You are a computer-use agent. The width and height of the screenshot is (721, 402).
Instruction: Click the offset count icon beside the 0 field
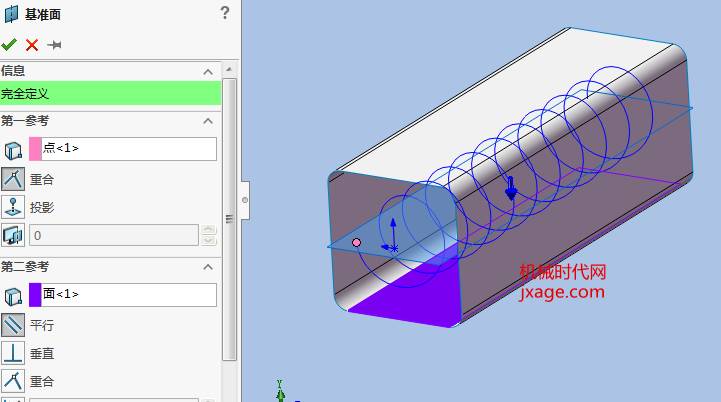13,235
